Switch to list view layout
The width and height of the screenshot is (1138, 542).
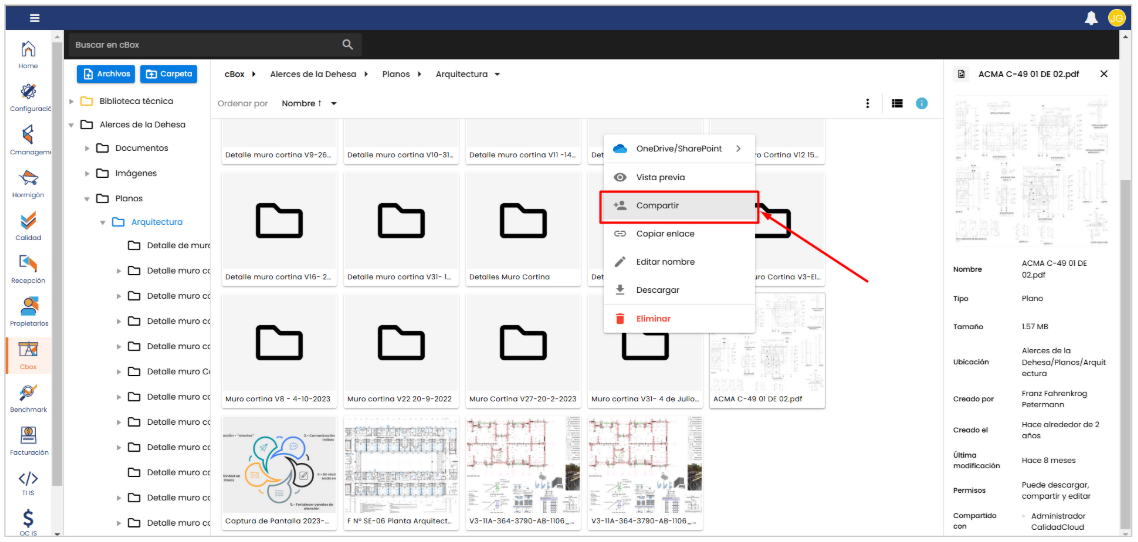pos(897,103)
